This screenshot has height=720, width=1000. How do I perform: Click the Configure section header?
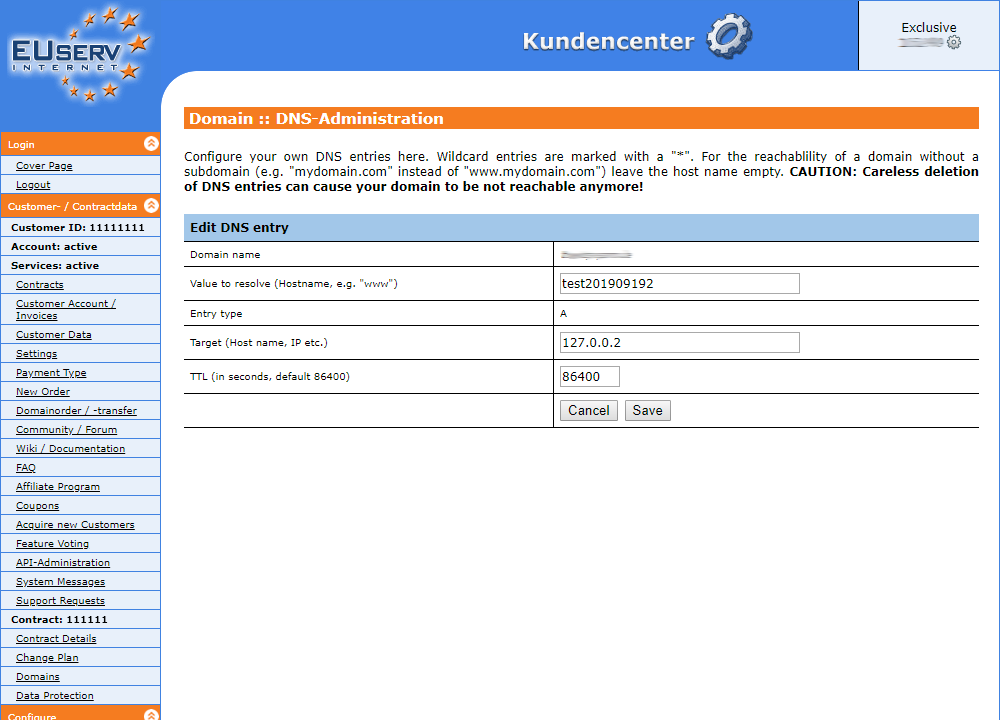pyautogui.click(x=80, y=713)
